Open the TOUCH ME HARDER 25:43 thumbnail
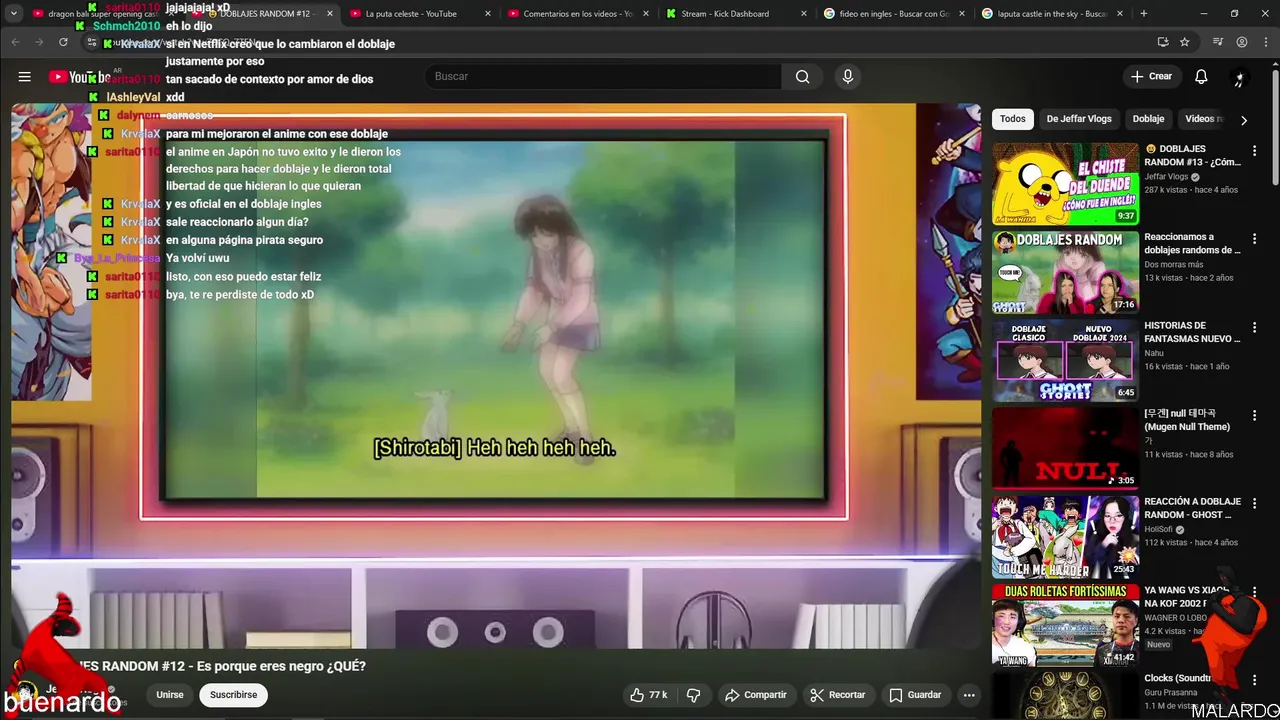 point(1065,536)
